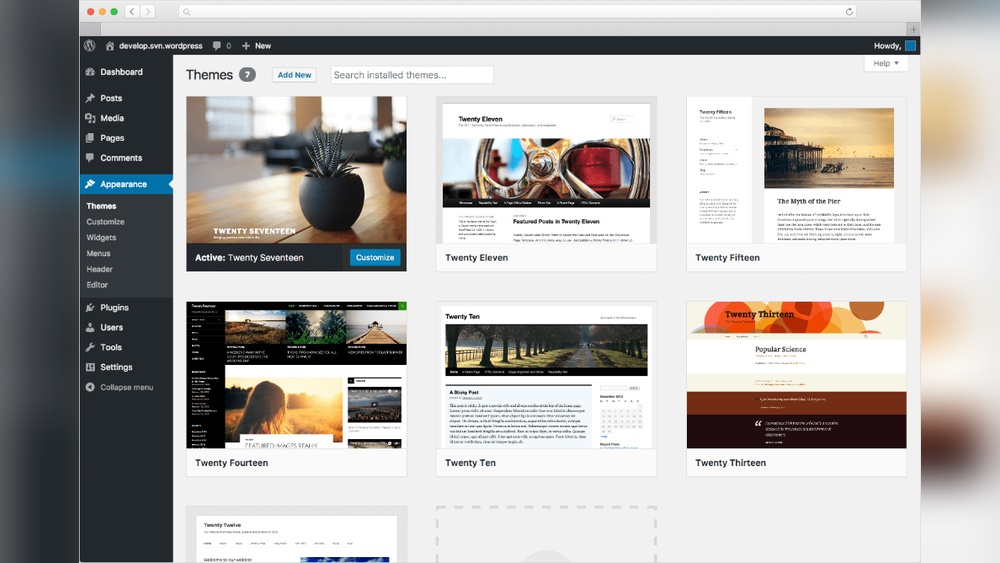Open a new browser tab with plus
This screenshot has height=563, width=1000.
tap(913, 29)
